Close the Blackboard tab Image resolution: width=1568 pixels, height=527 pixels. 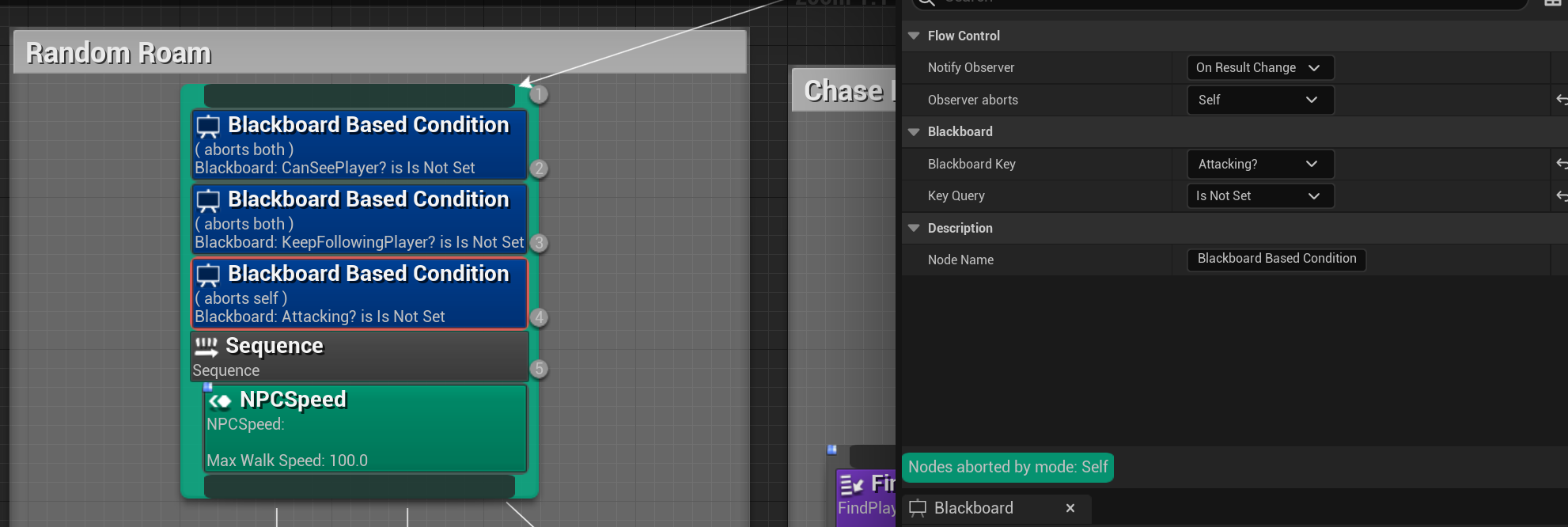1070,508
